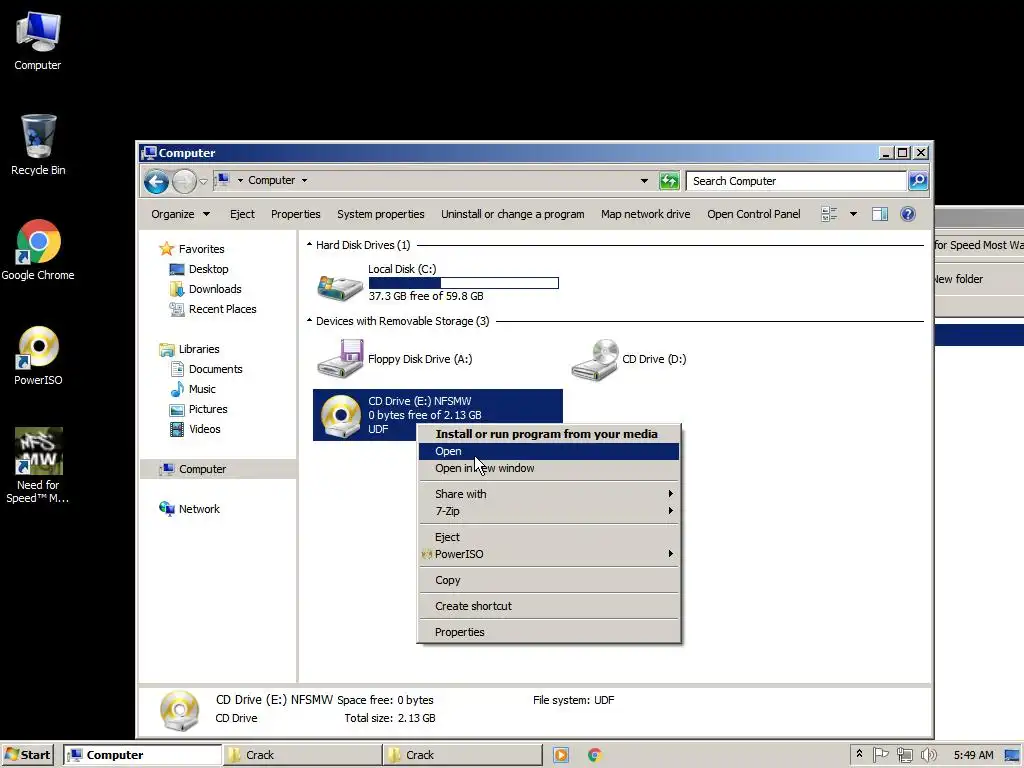Screen dimensions: 1024x768
Task: Open the Organize dropdown menu
Action: (x=180, y=214)
